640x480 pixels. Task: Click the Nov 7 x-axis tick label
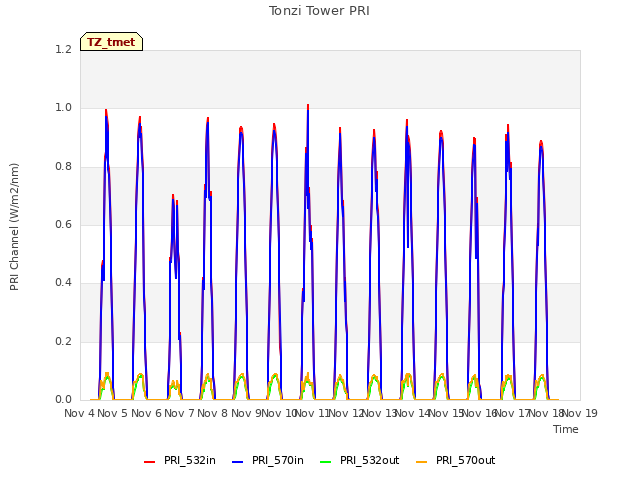179,413
